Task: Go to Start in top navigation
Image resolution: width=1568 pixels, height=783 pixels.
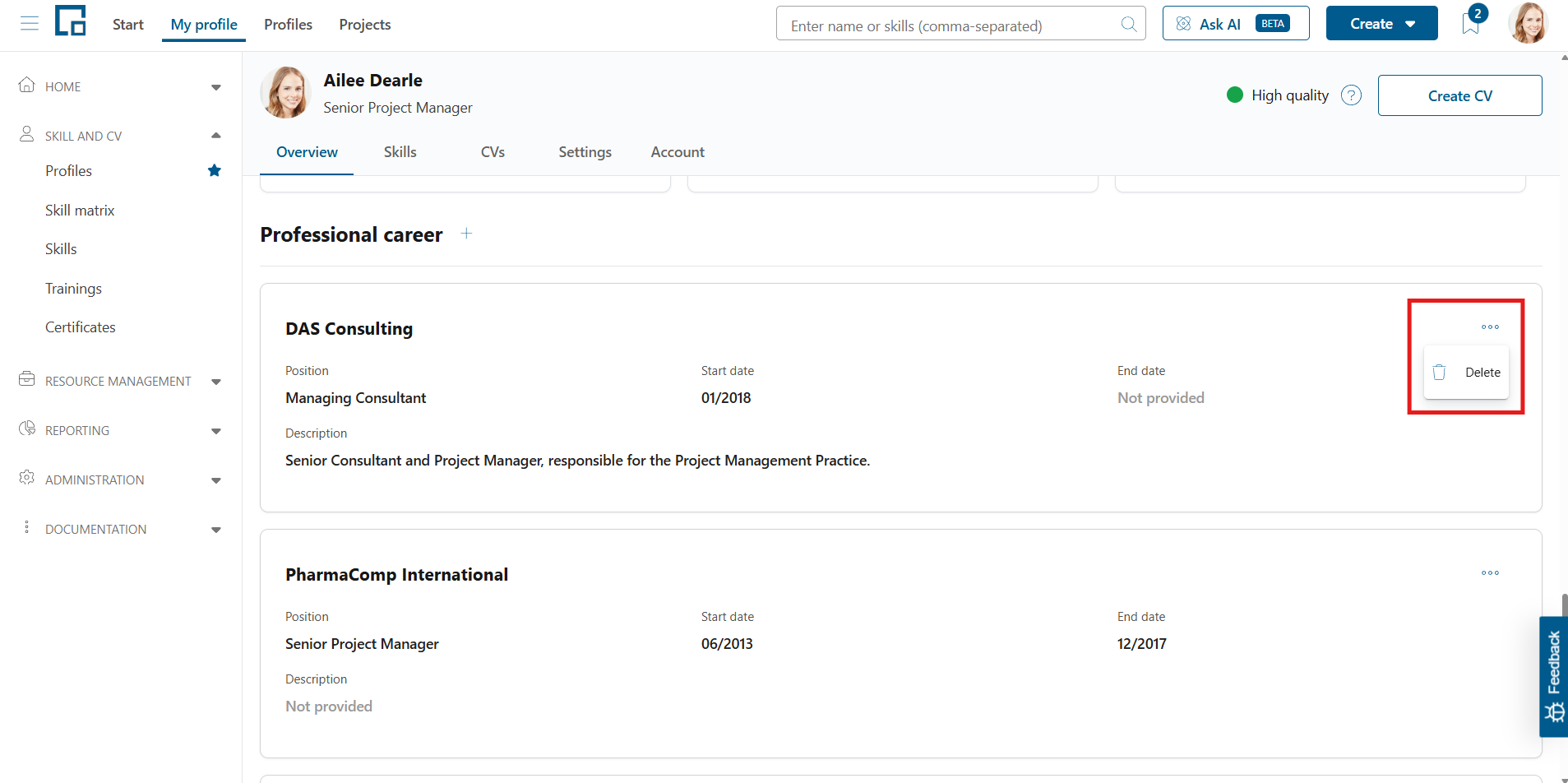Action: (x=128, y=25)
